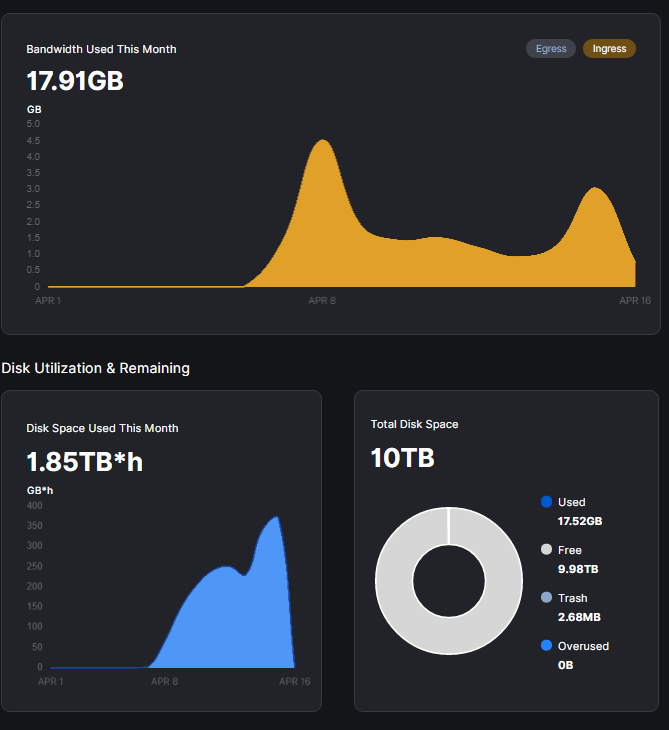This screenshot has height=730, width=669.
Task: Click the Overused legend dot
Action: [546, 646]
